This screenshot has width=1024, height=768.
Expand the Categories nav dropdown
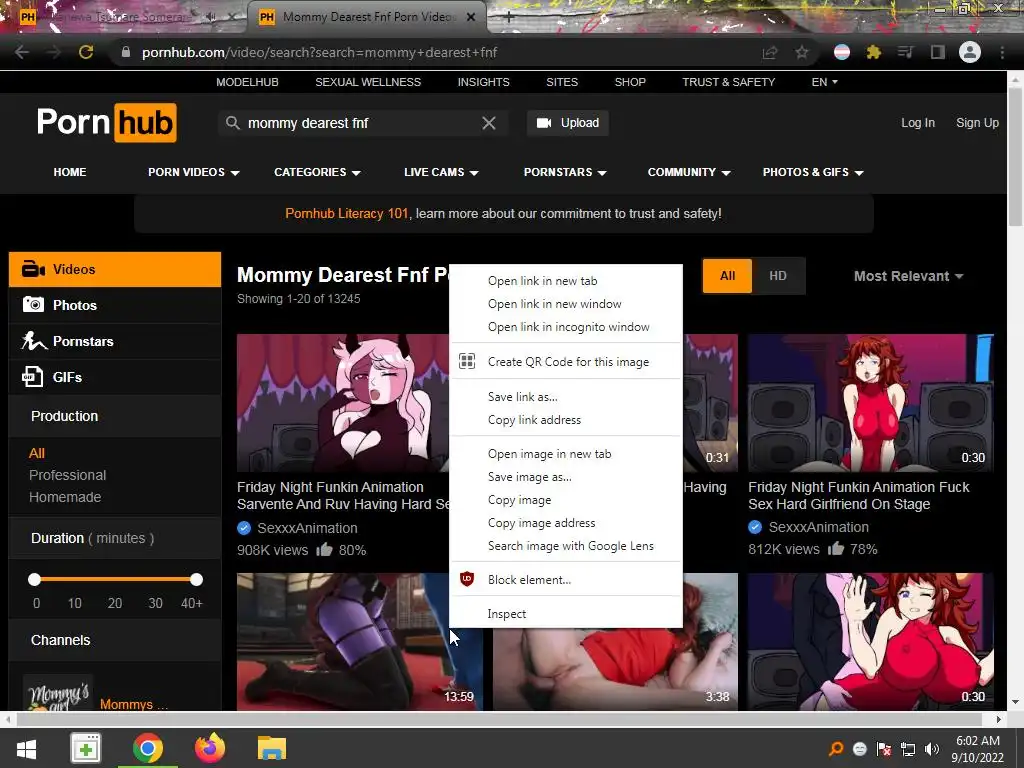tap(317, 172)
